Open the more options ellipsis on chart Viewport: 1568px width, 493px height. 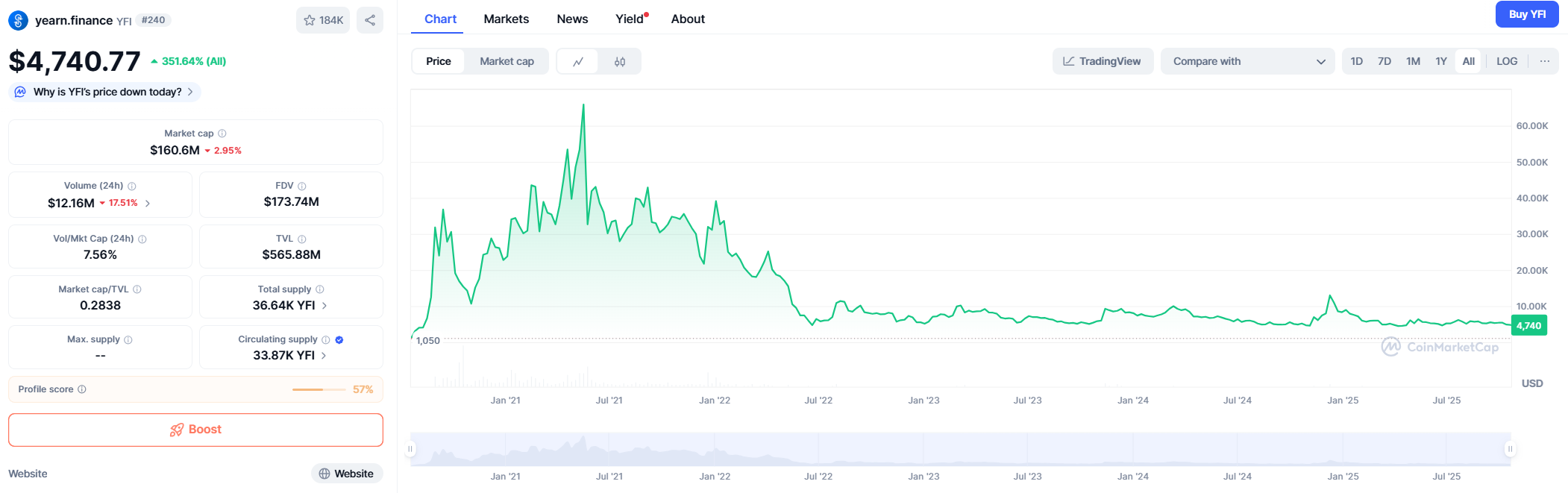[x=1544, y=61]
